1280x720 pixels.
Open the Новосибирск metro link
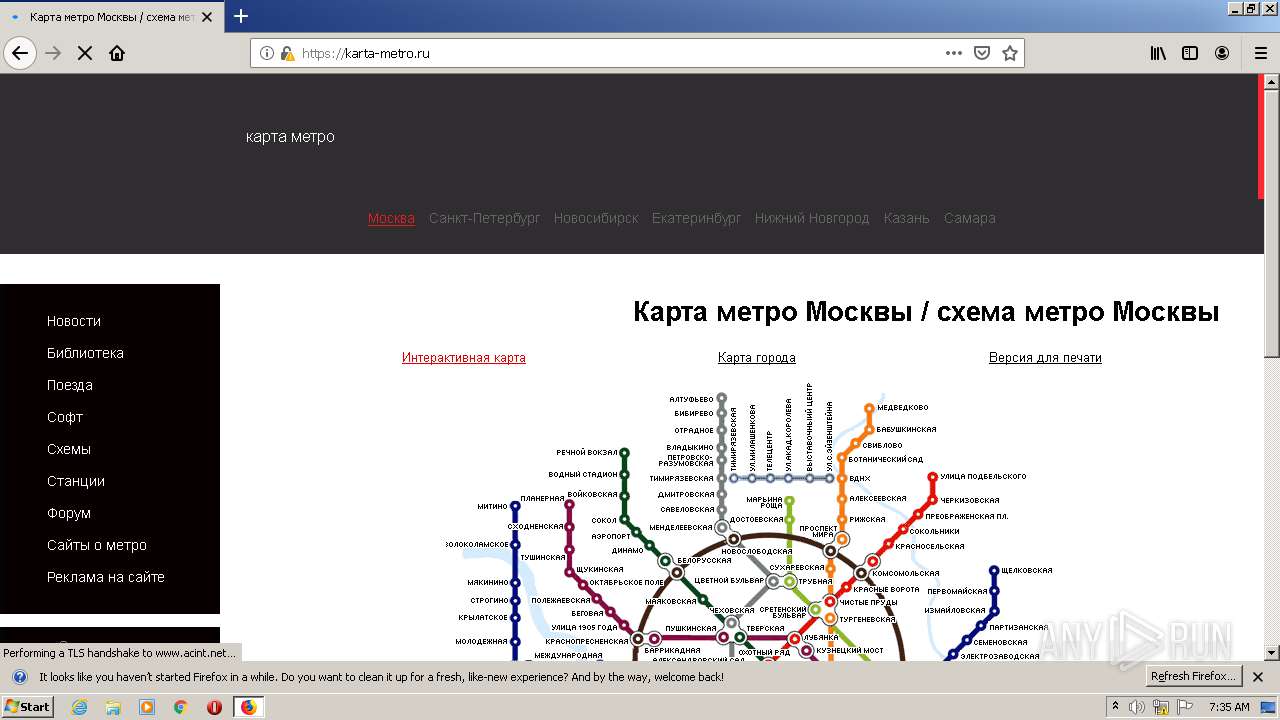click(596, 218)
